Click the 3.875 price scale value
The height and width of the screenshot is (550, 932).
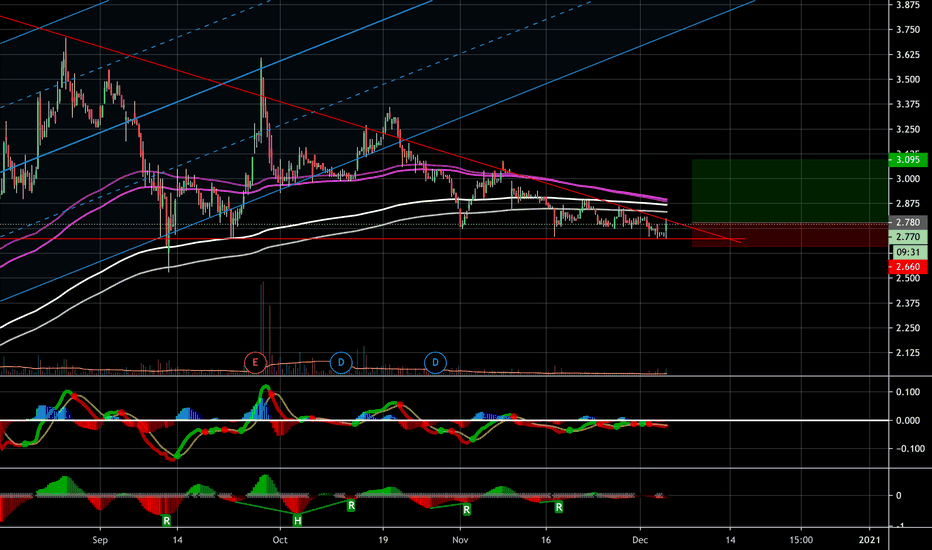click(908, 5)
